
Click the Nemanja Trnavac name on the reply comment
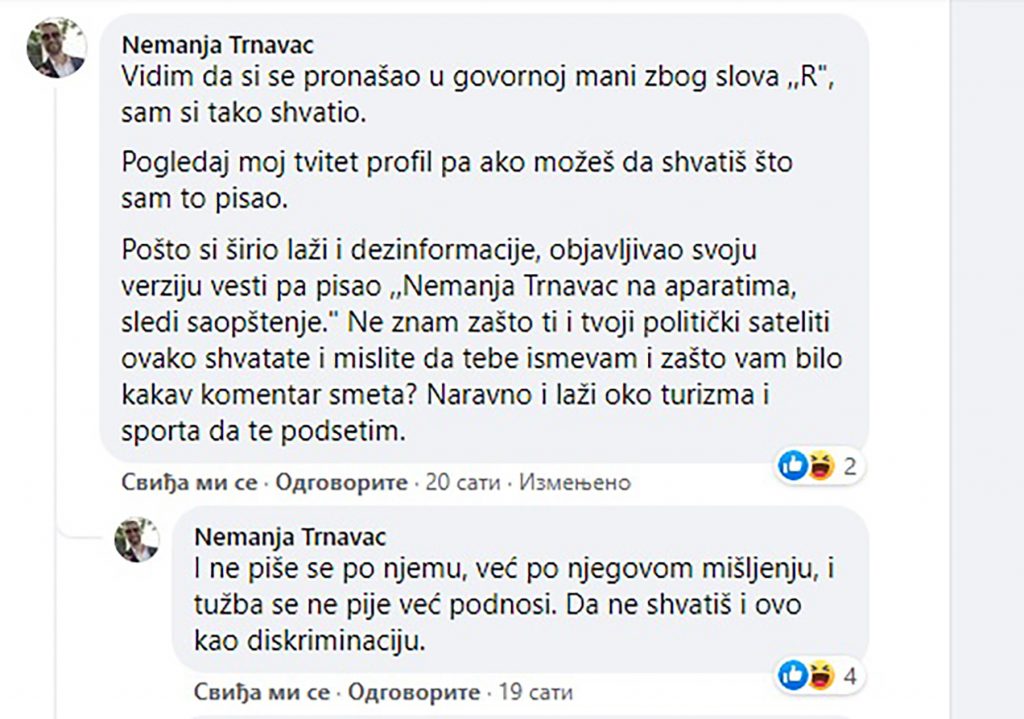[x=290, y=538]
